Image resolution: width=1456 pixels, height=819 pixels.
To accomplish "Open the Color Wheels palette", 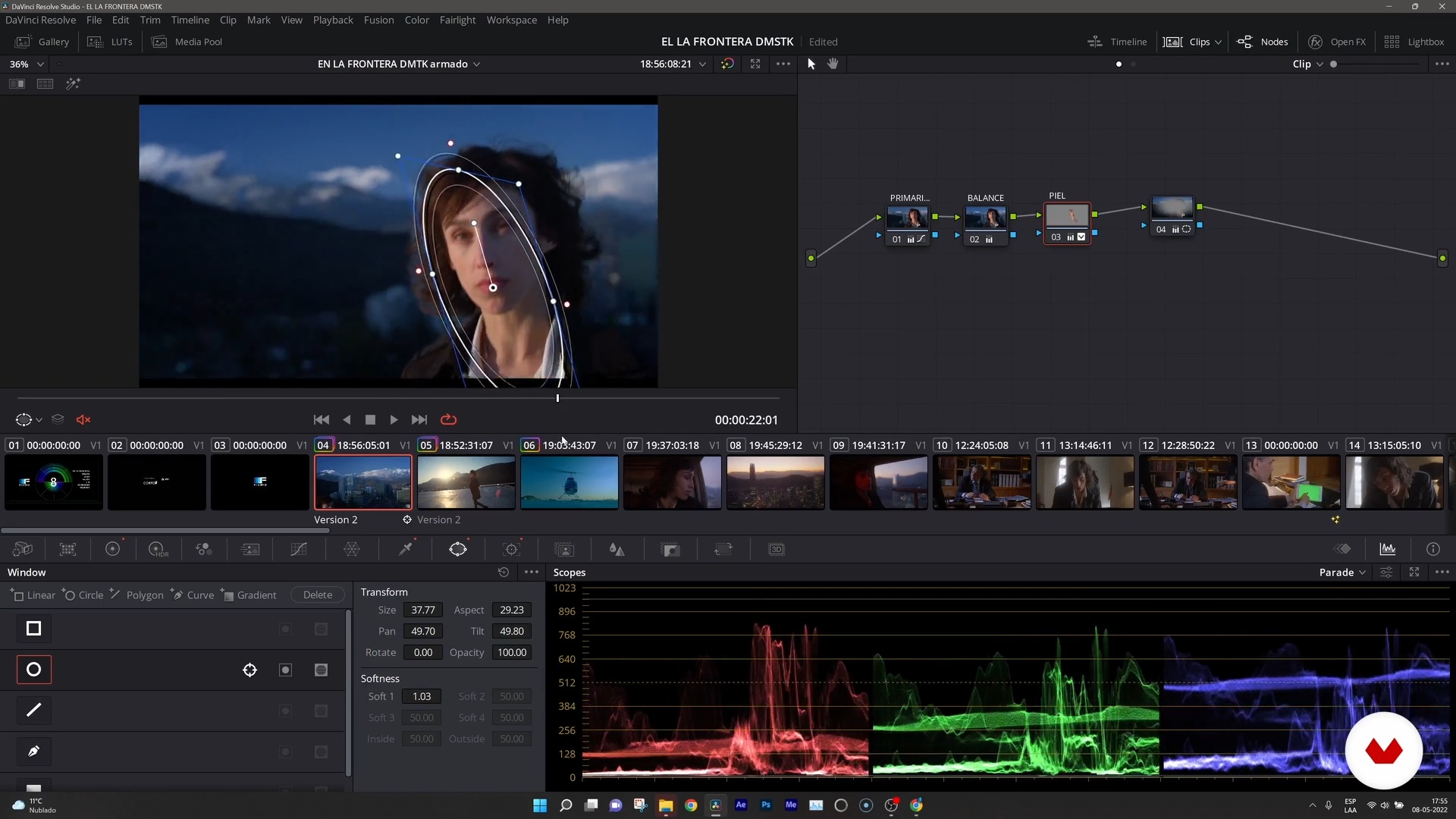I will click(x=113, y=549).
